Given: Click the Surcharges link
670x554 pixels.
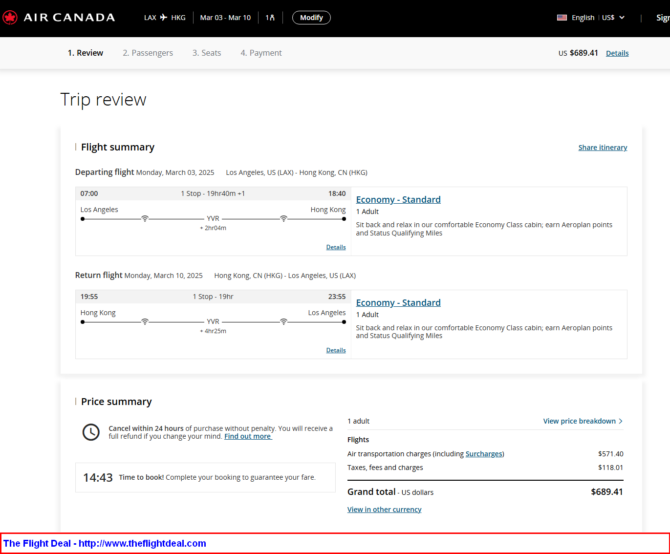Looking at the screenshot, I should (x=484, y=454).
